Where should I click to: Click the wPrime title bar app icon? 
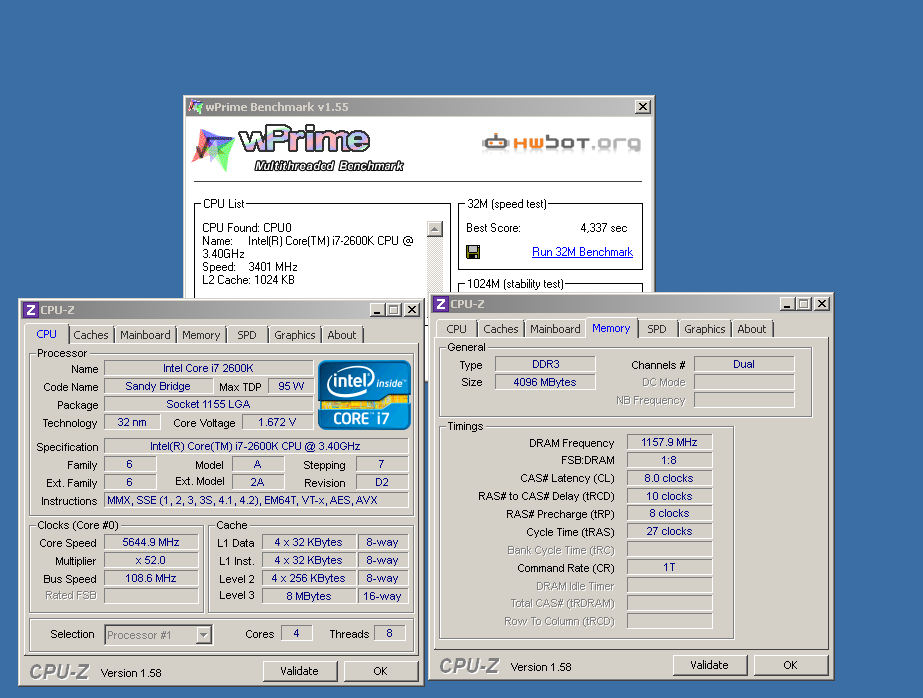click(195, 107)
